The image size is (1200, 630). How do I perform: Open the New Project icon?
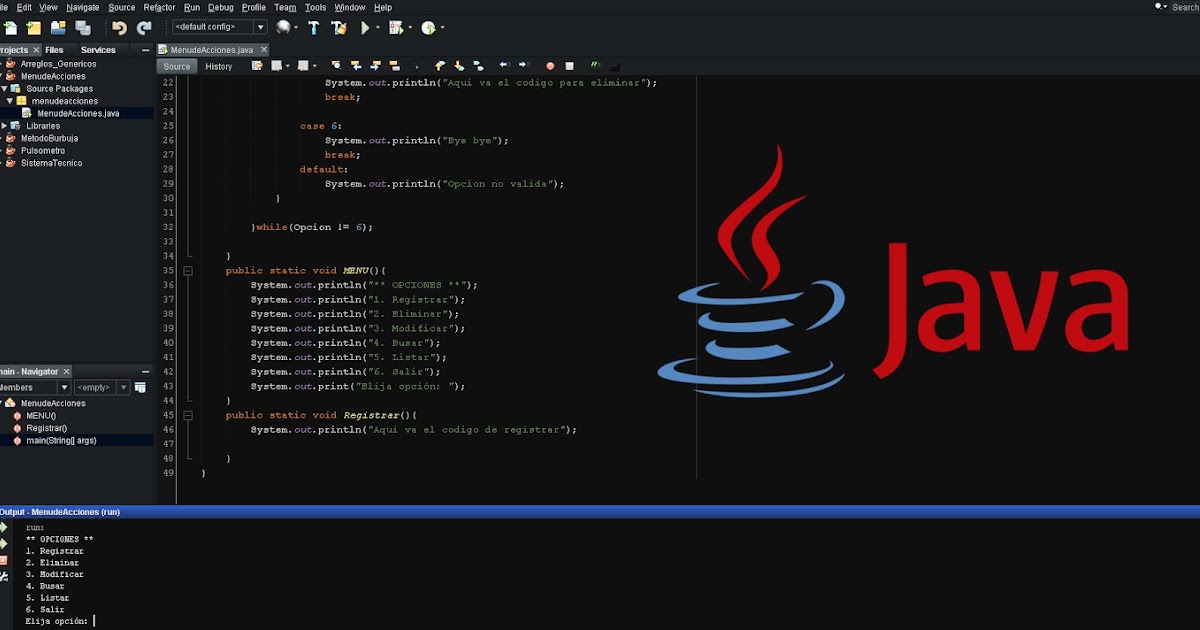tap(34, 28)
